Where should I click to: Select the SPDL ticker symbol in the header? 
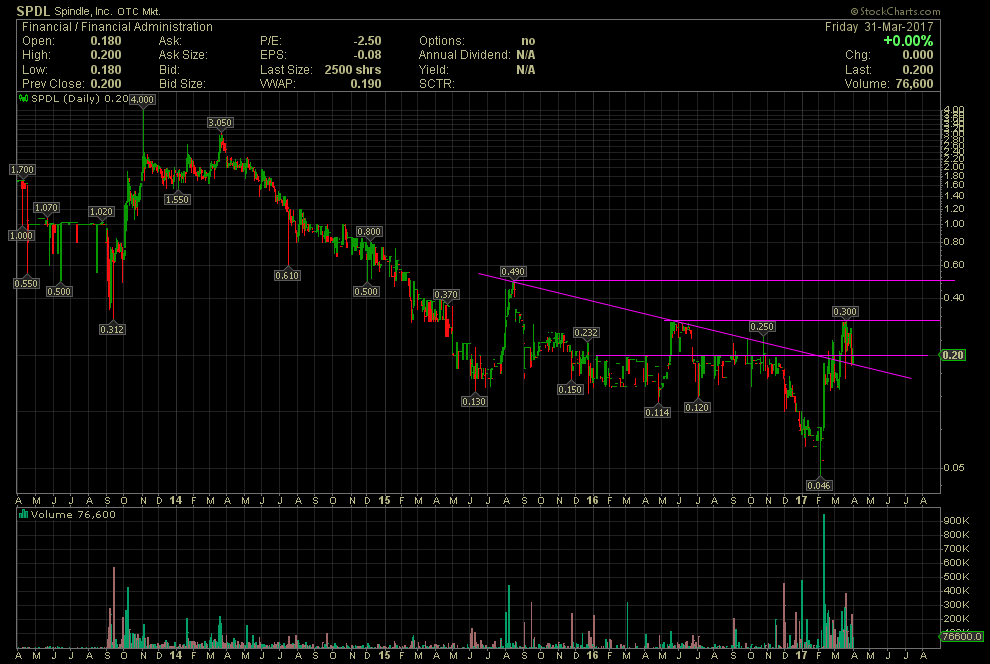click(x=33, y=11)
